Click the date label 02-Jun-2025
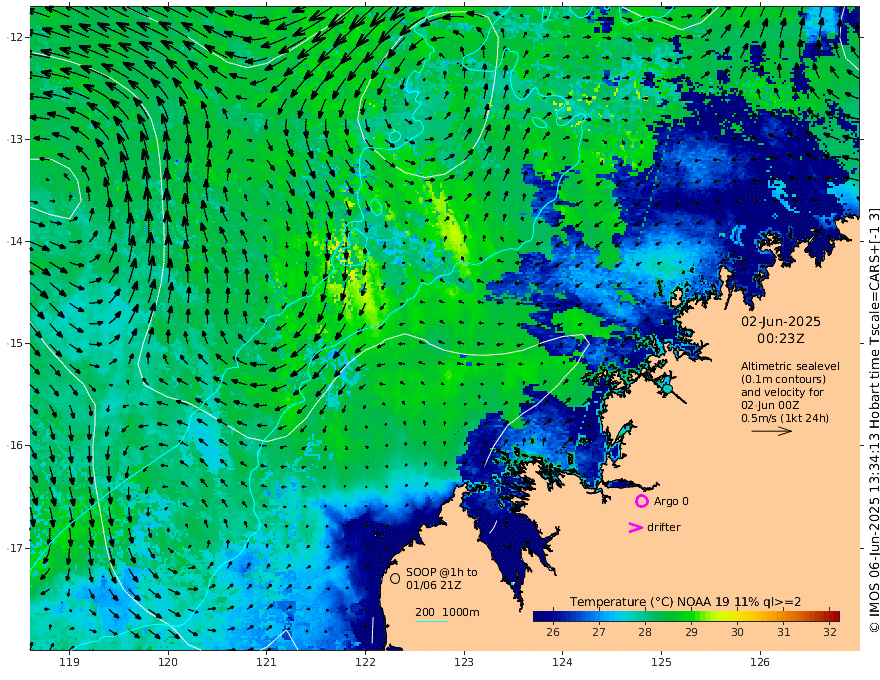This screenshot has height=680, width=880. click(781, 322)
